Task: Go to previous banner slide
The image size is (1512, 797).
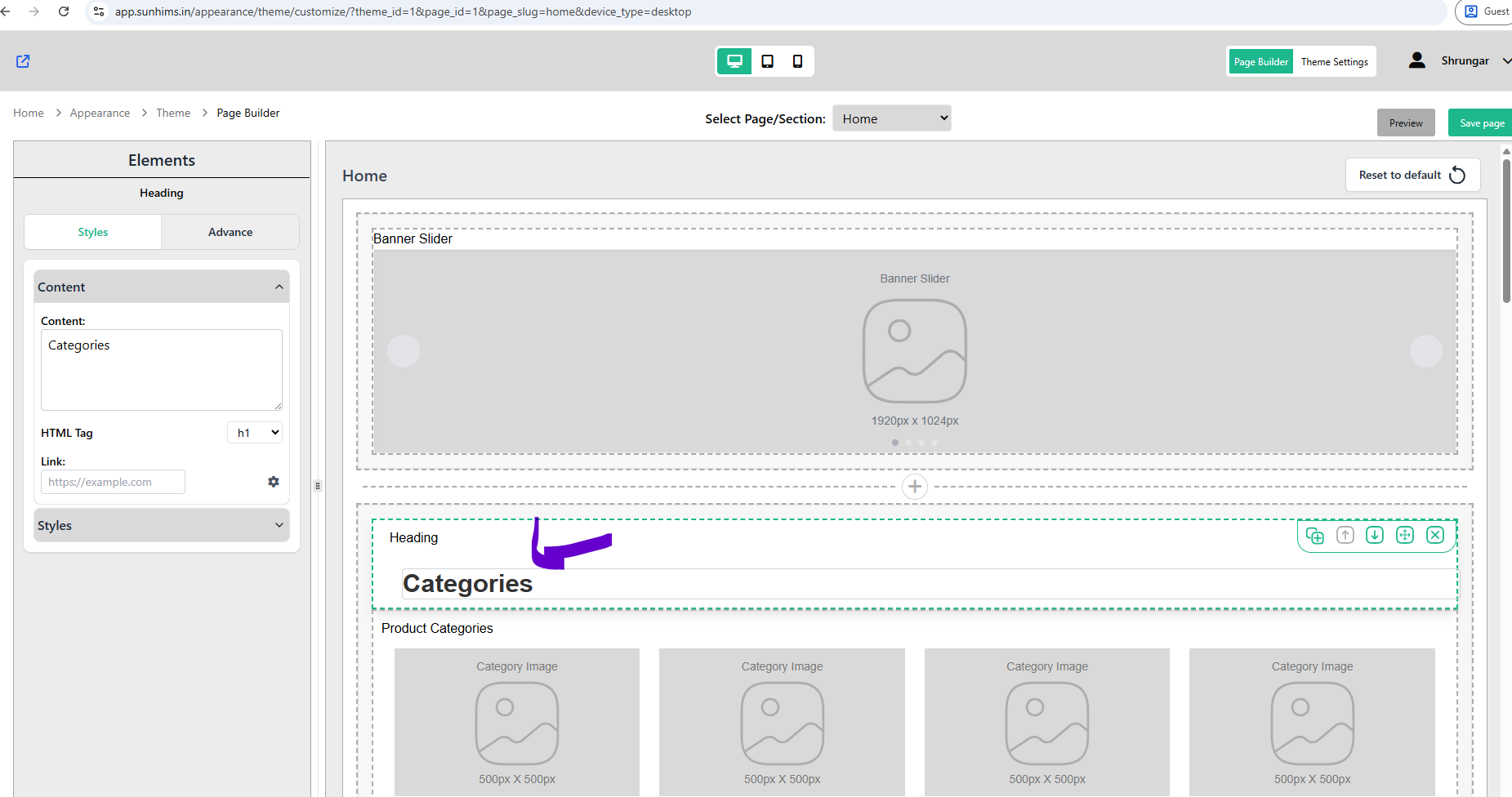Action: 404,351
